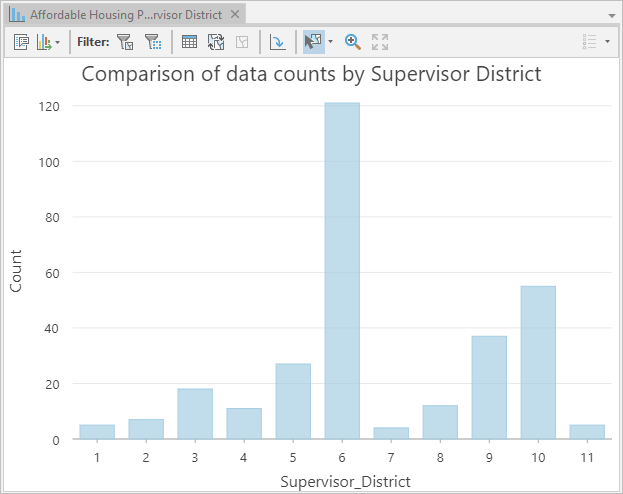Select the bar for district 10
This screenshot has height=494, width=623.
(x=538, y=362)
